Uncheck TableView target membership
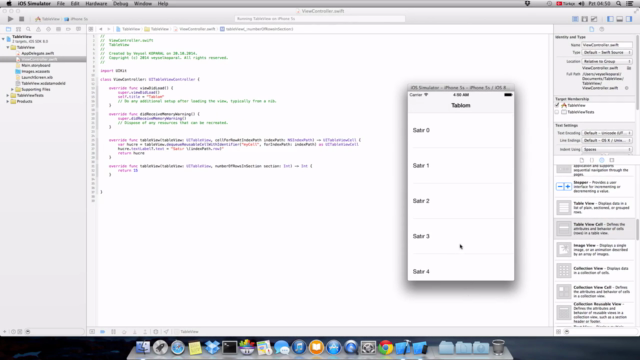This screenshot has width=640, height=360. (x=557, y=105)
